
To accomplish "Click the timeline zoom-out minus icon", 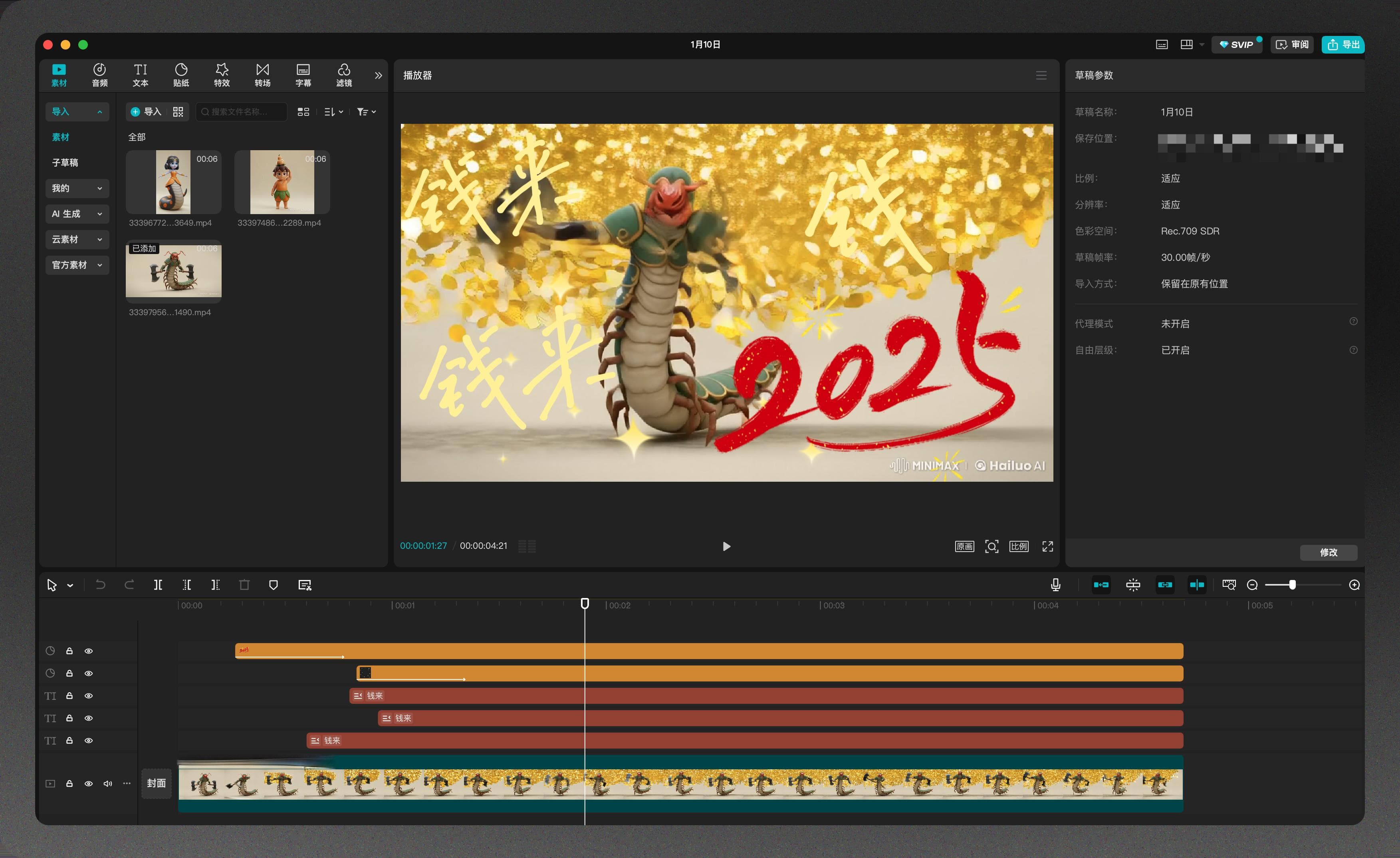I will (x=1252, y=585).
